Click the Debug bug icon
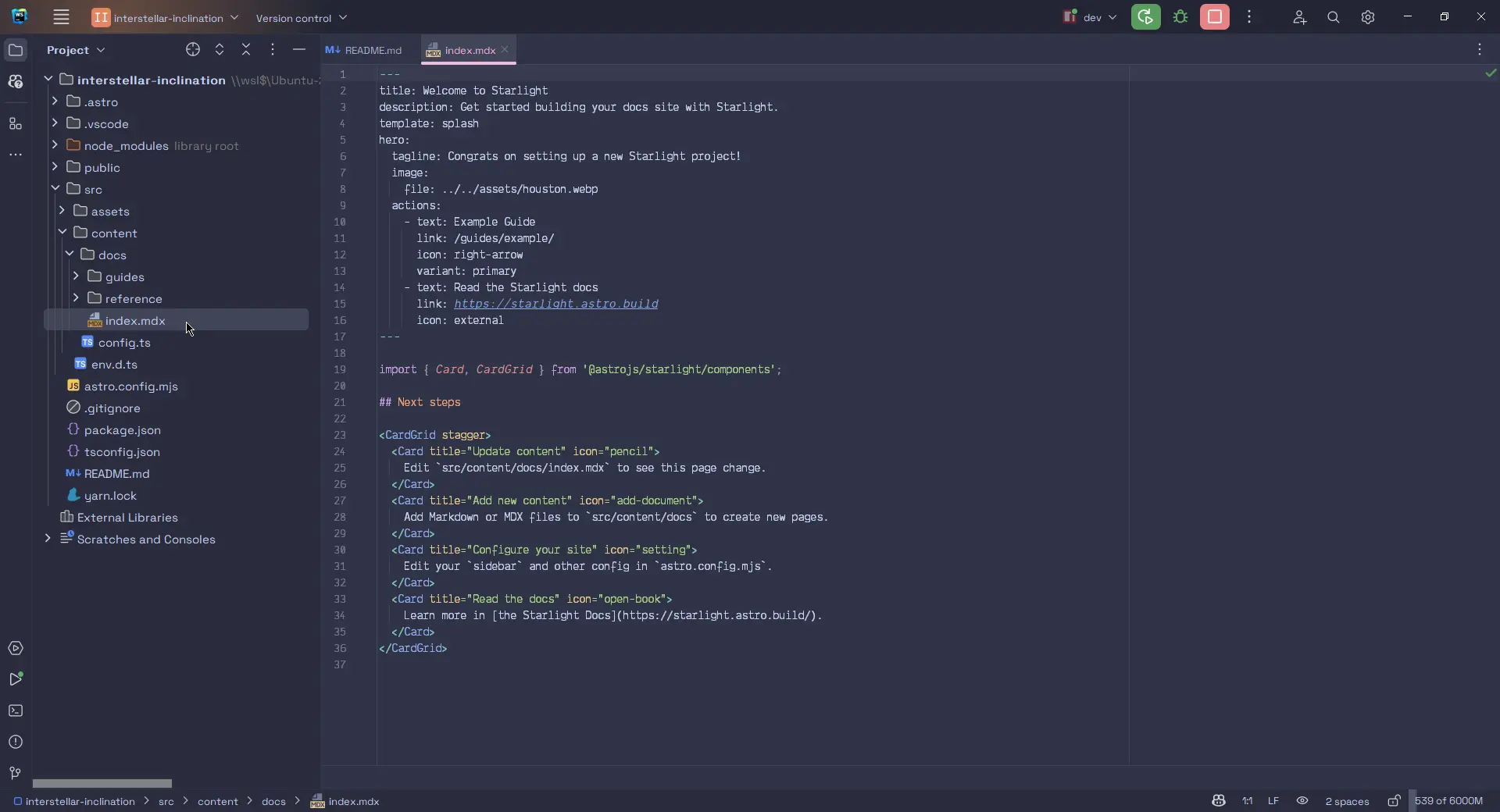 tap(1180, 17)
